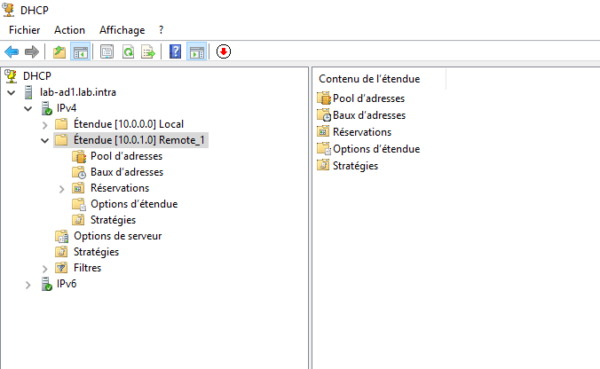Open Help with the blue question mark icon
This screenshot has height=369, width=600.
pyautogui.click(x=175, y=52)
